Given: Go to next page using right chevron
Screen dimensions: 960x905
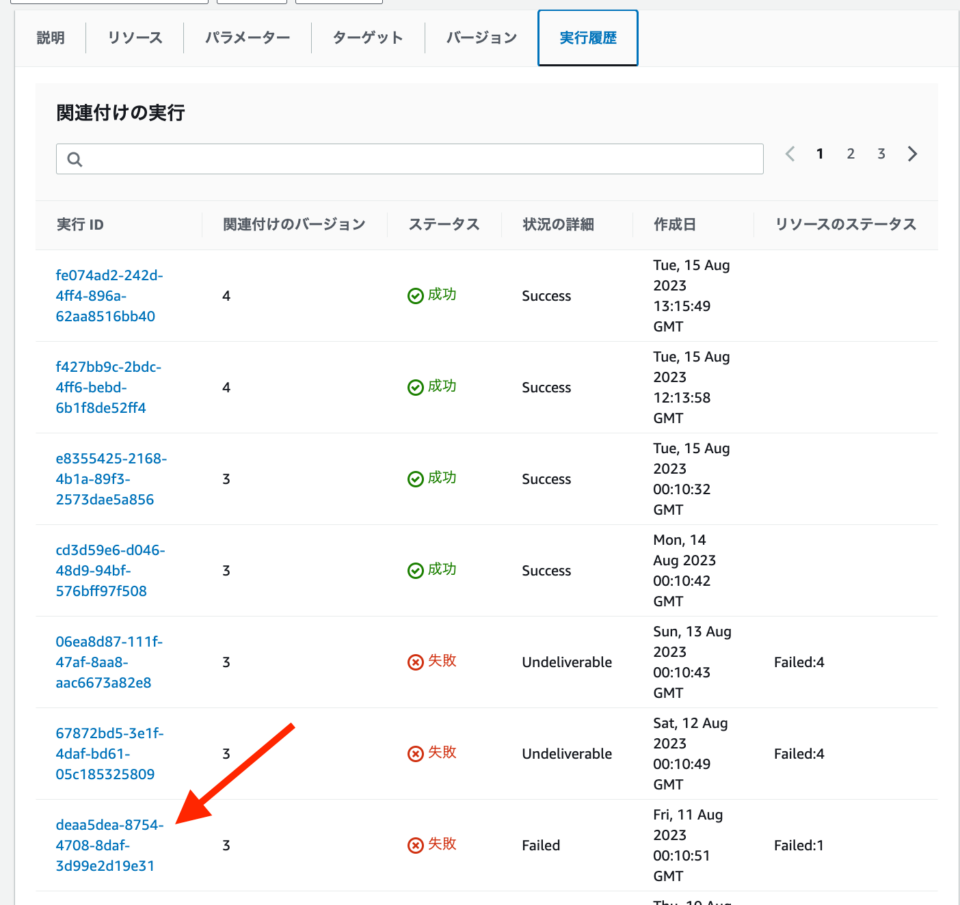Looking at the screenshot, I should tap(912, 153).
